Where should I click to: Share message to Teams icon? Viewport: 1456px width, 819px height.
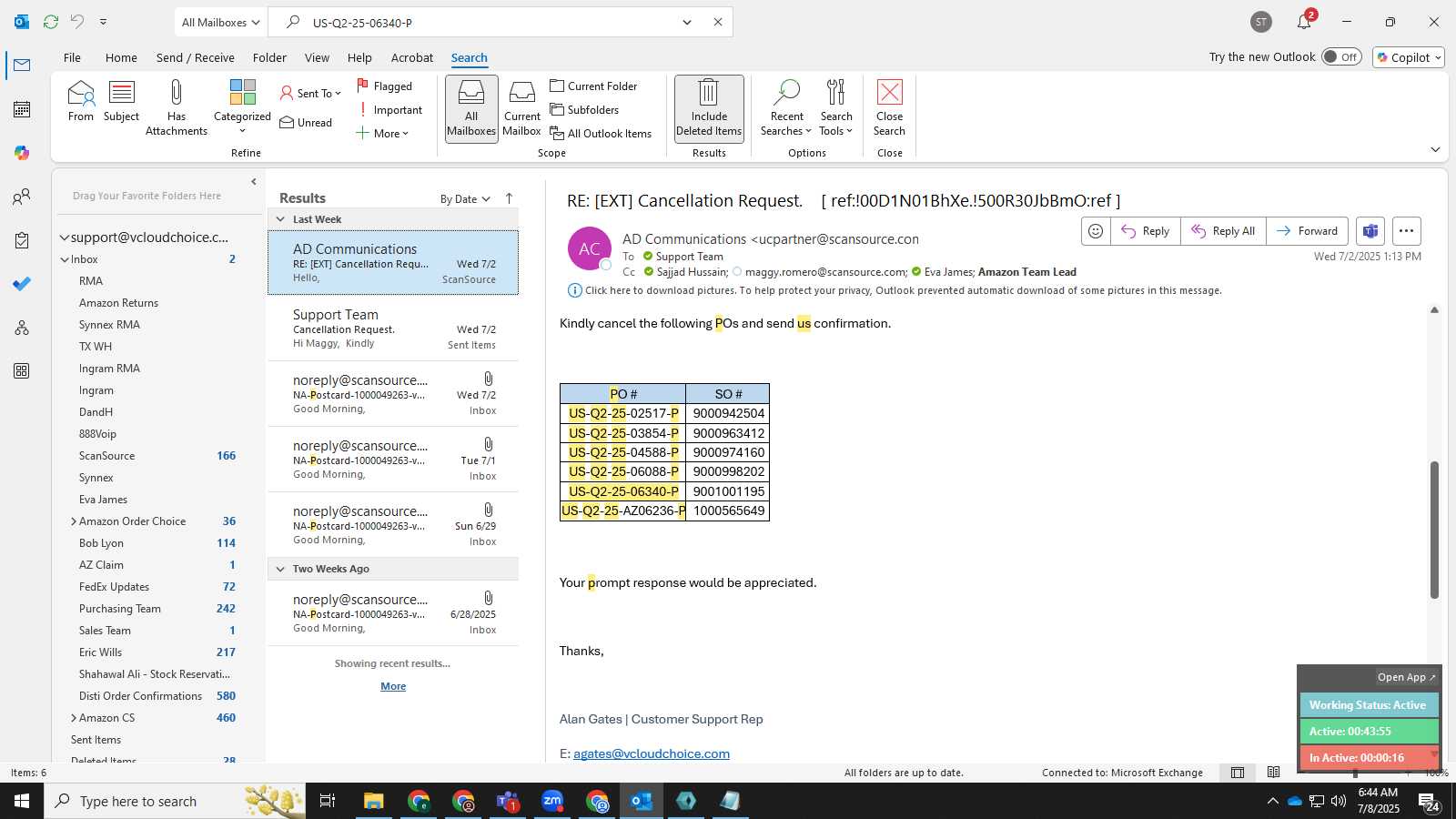(x=1370, y=231)
